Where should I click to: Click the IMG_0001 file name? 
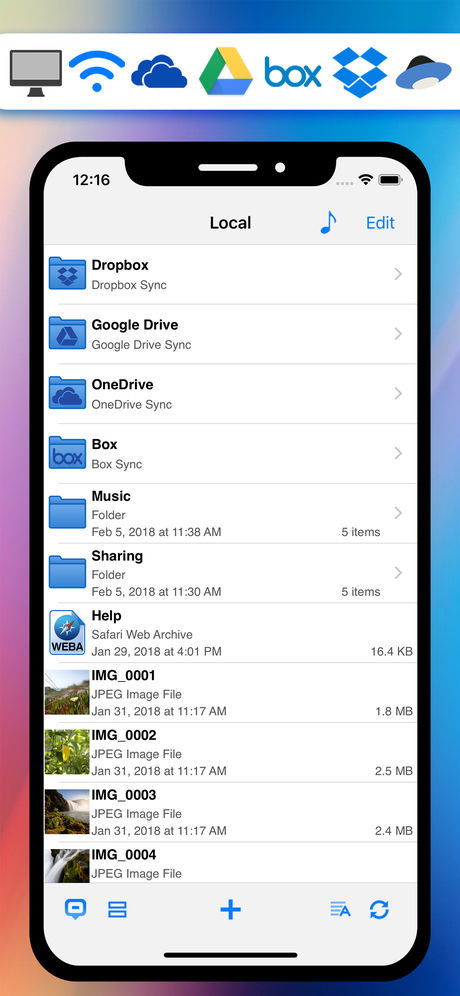(123, 675)
